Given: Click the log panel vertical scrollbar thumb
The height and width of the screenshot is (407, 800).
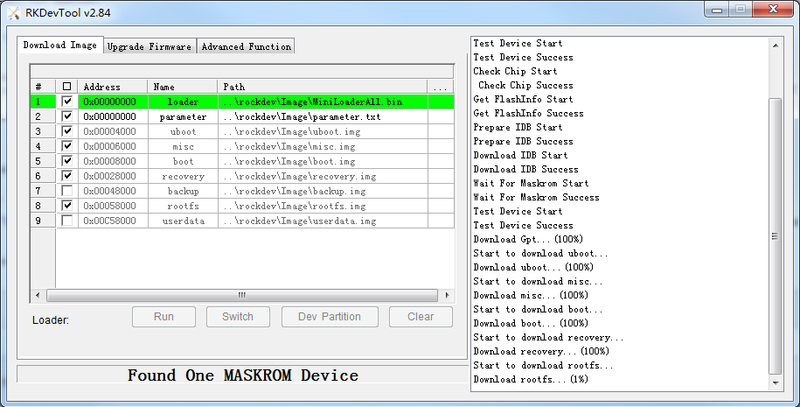Looking at the screenshot, I should pyautogui.click(x=776, y=236).
